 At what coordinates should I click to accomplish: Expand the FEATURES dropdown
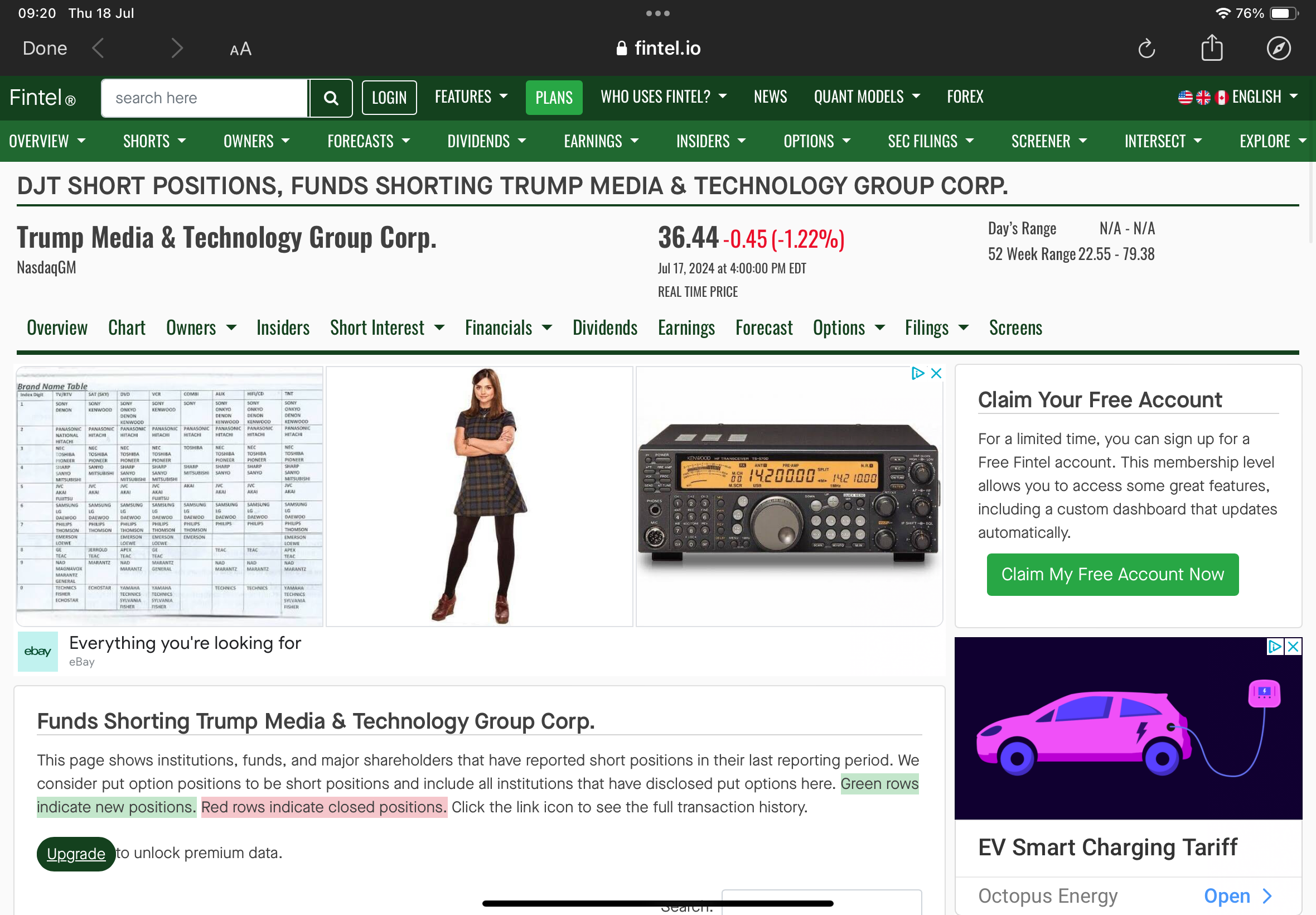(x=471, y=97)
